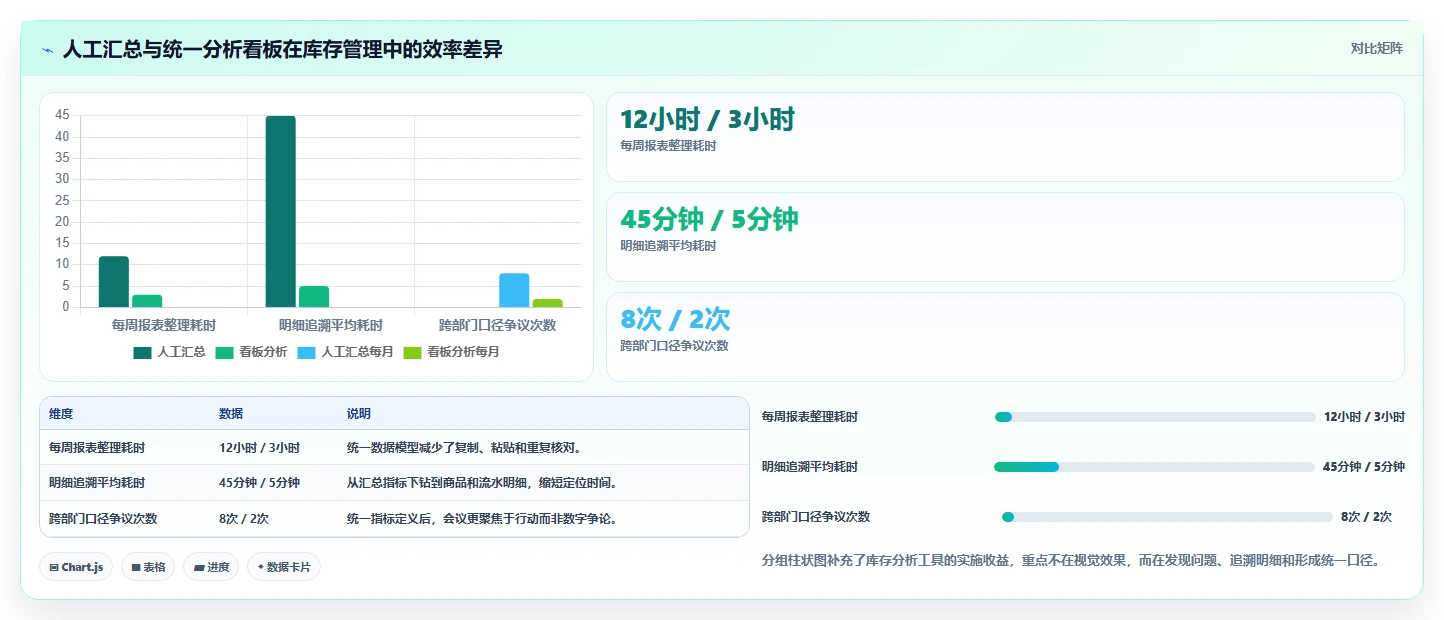
Task: Open the 8次 / 2次 data card
Action: (x=1005, y=337)
